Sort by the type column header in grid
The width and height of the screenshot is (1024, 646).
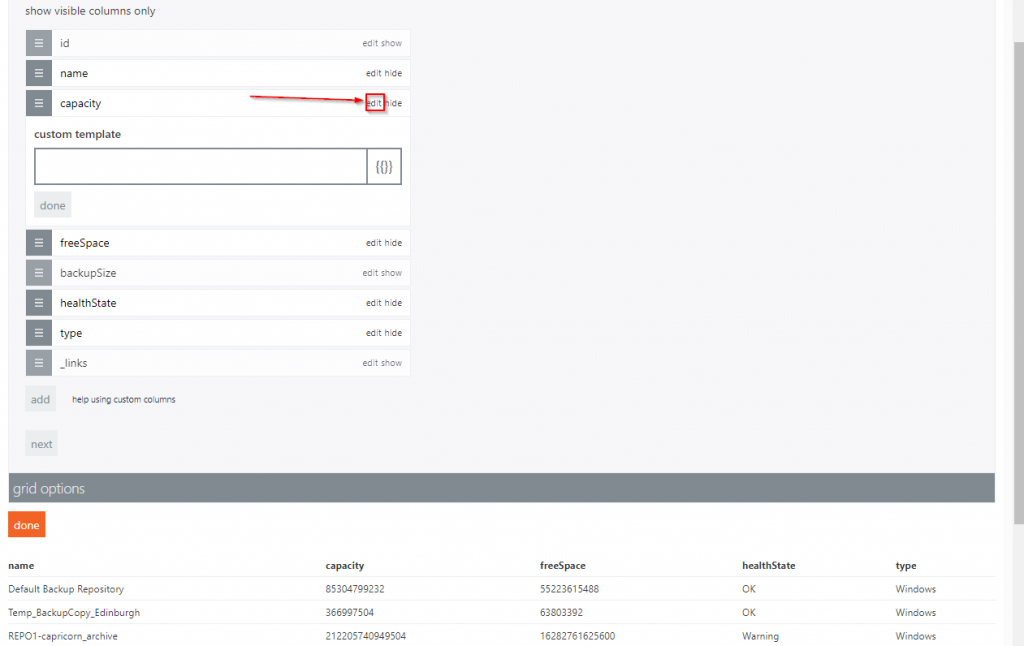click(x=906, y=566)
